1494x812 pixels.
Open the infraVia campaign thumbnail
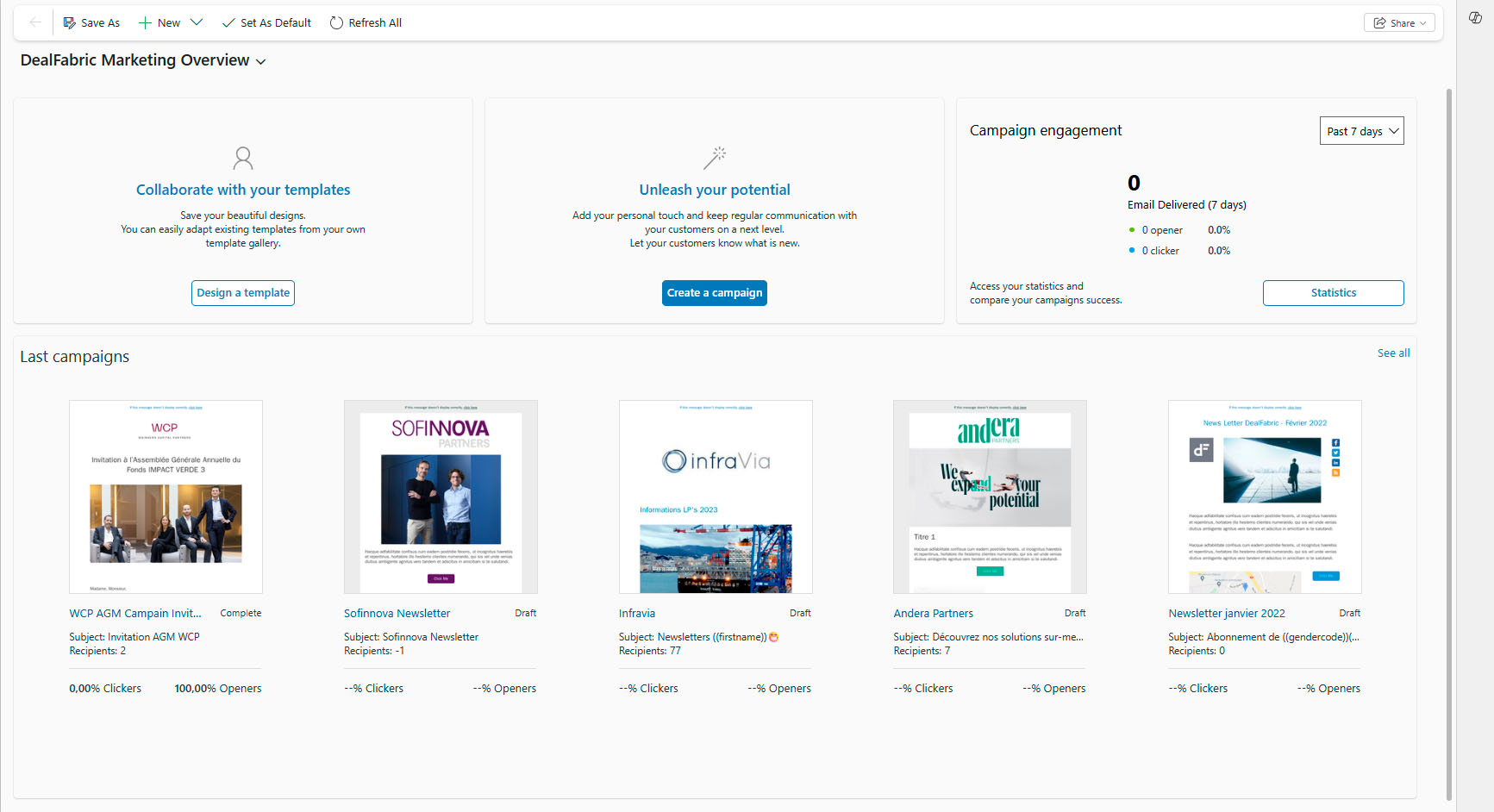pyautogui.click(x=716, y=497)
